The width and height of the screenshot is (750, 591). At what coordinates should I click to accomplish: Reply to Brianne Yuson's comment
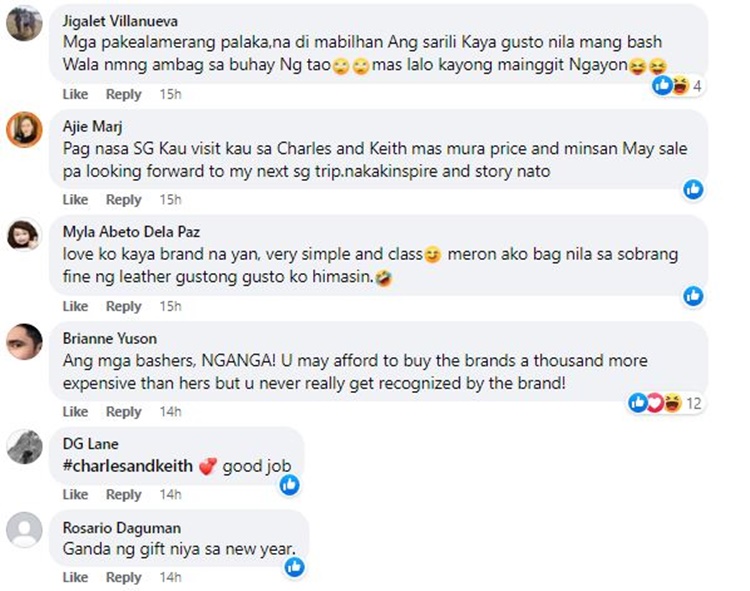point(123,412)
